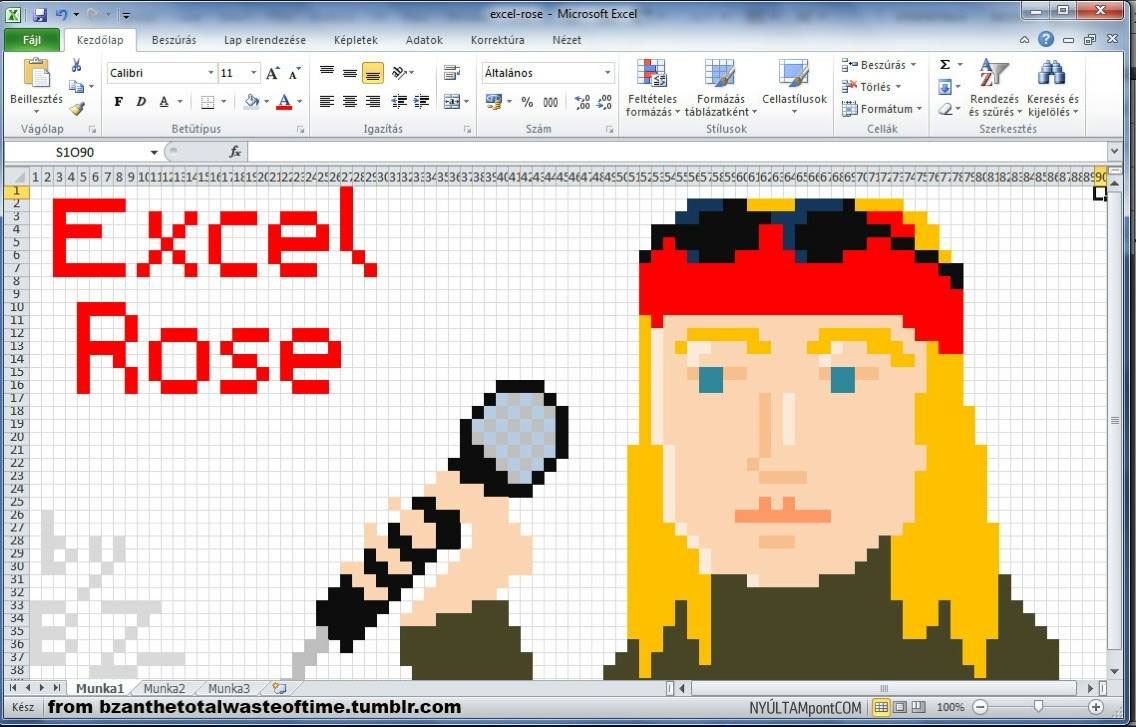Open the font size 11 dropdown
Screen dimensions: 1136x727
point(254,72)
